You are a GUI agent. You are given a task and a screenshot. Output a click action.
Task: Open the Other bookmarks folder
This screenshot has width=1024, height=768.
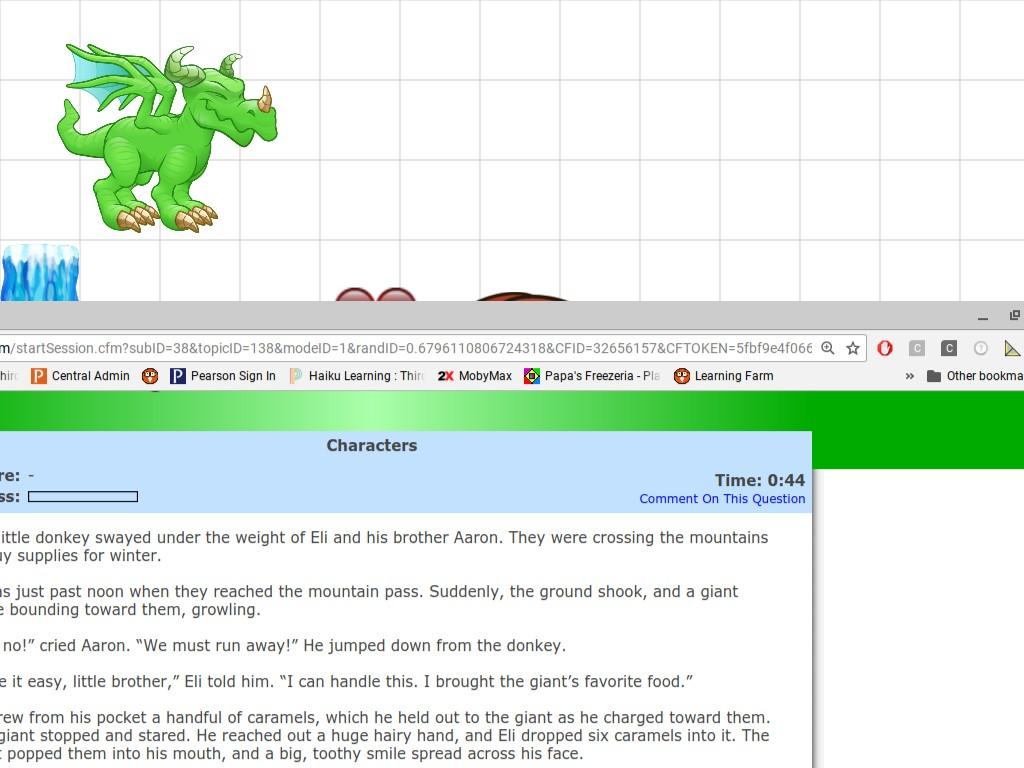[974, 376]
